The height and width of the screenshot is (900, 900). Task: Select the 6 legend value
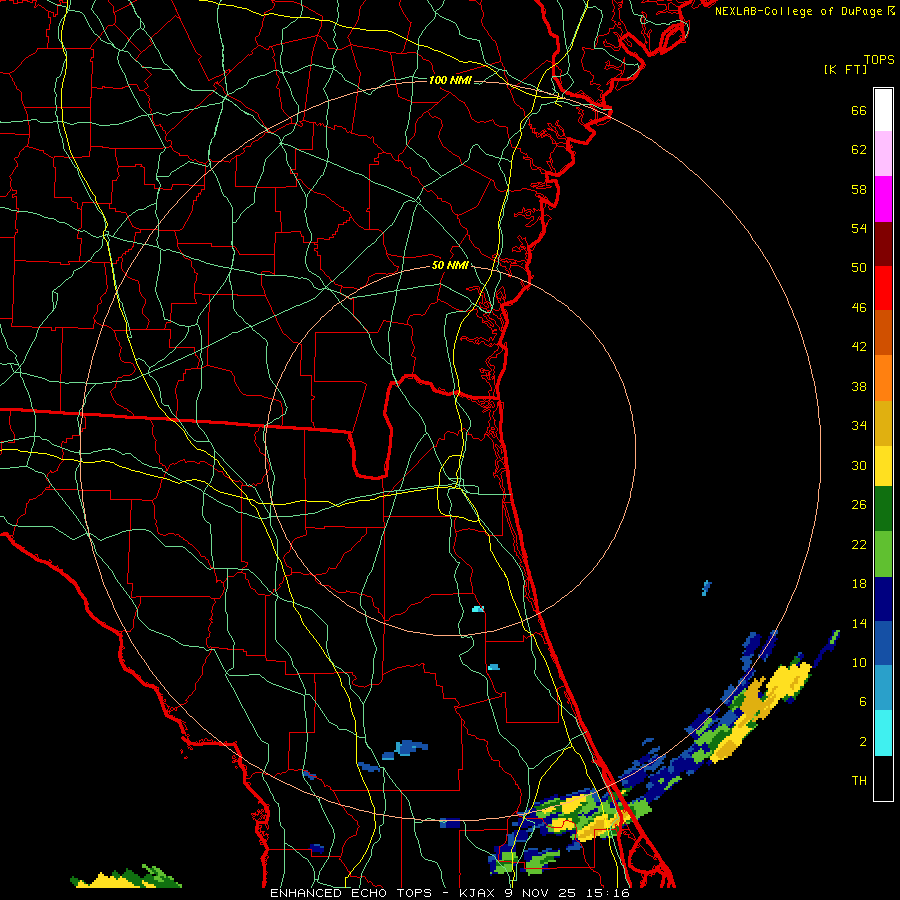pos(863,702)
